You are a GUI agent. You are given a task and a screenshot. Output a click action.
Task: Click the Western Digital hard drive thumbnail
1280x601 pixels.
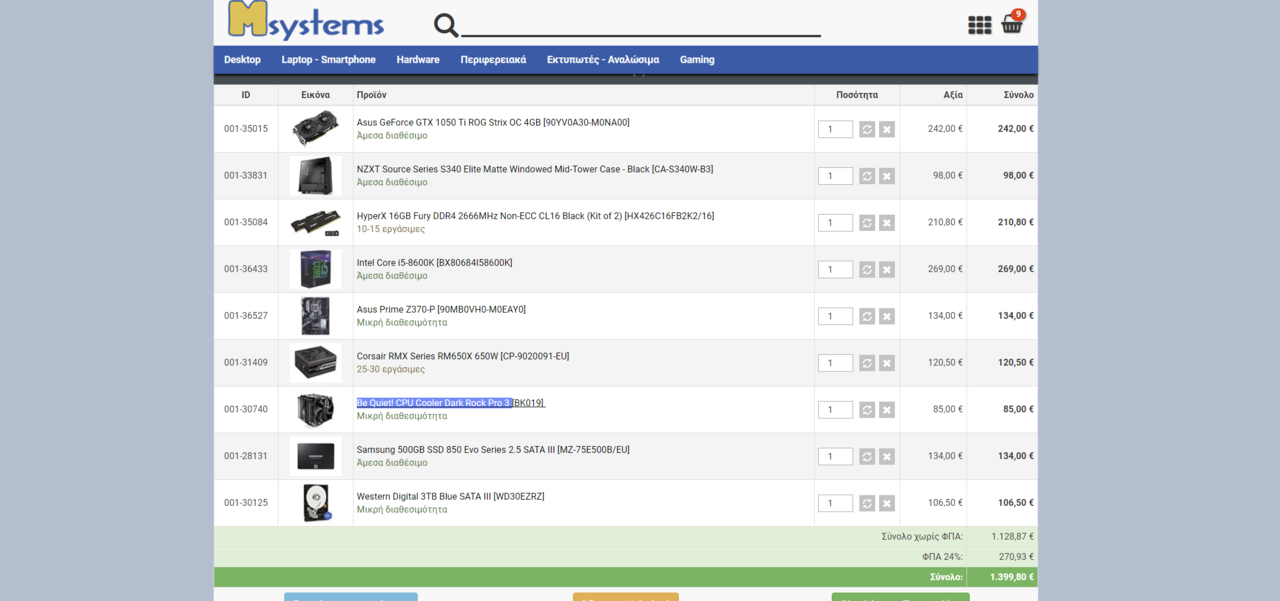316,503
